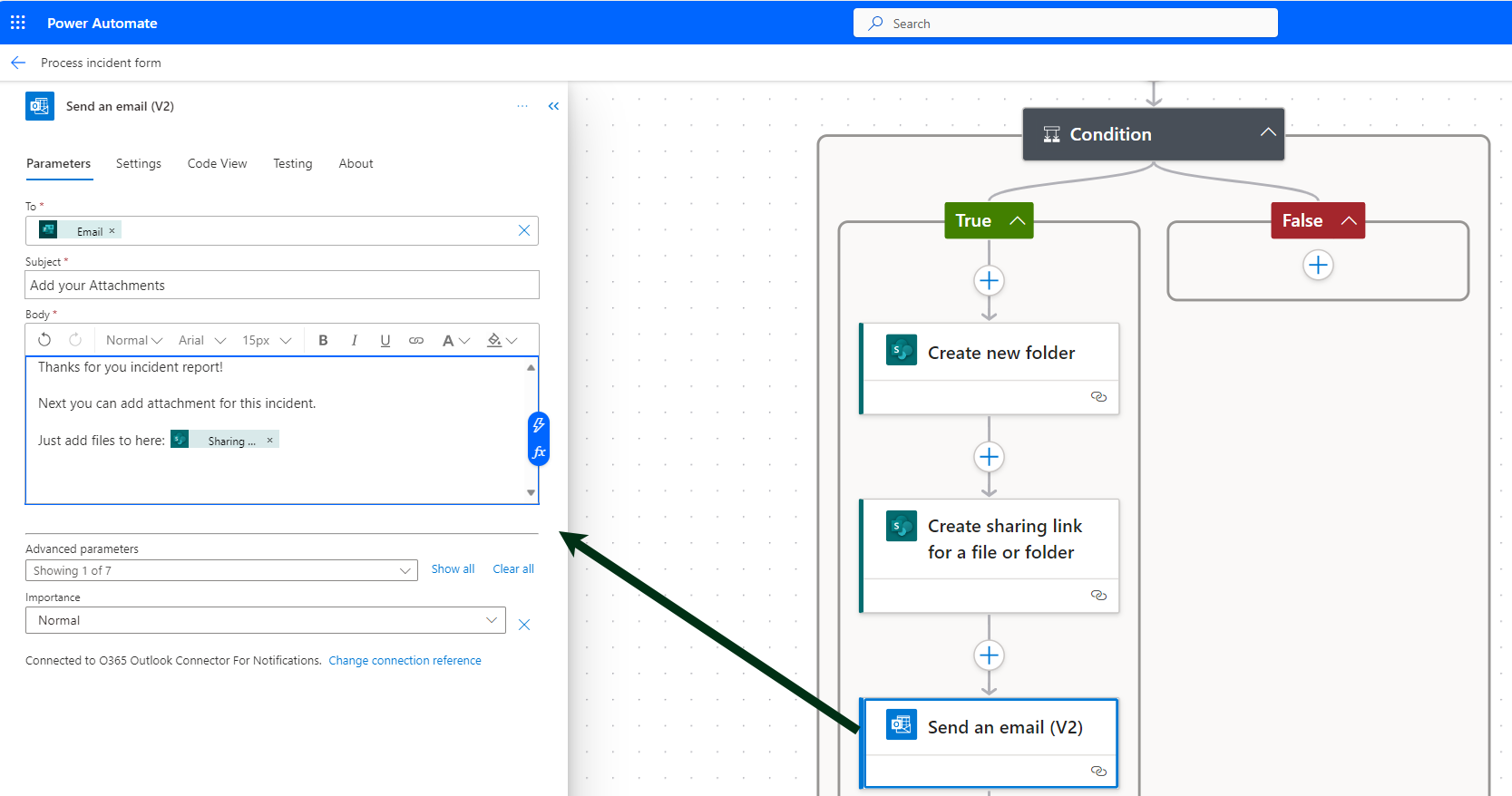This screenshot has height=796, width=1512.
Task: Open the fx expression editor
Action: point(539,451)
